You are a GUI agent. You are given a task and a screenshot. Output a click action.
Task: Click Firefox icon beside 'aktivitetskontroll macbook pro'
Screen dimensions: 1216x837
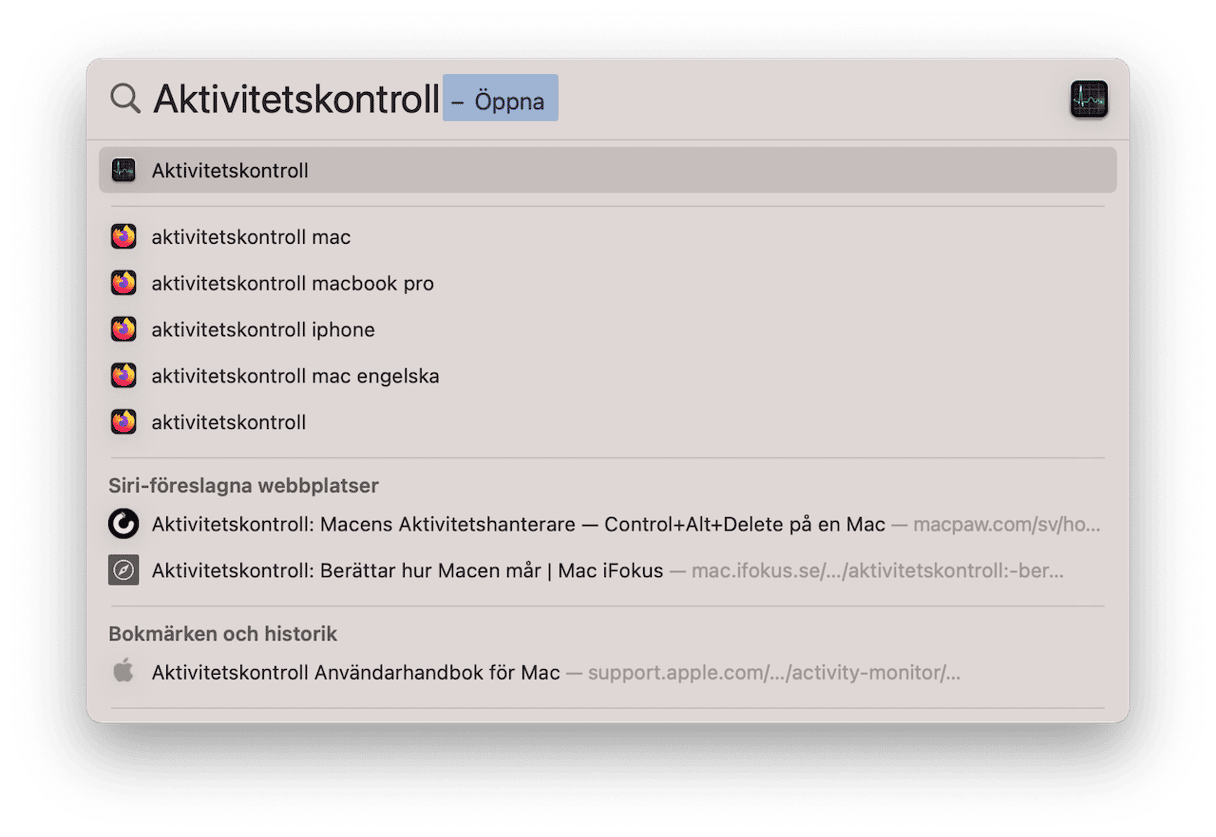tap(124, 283)
